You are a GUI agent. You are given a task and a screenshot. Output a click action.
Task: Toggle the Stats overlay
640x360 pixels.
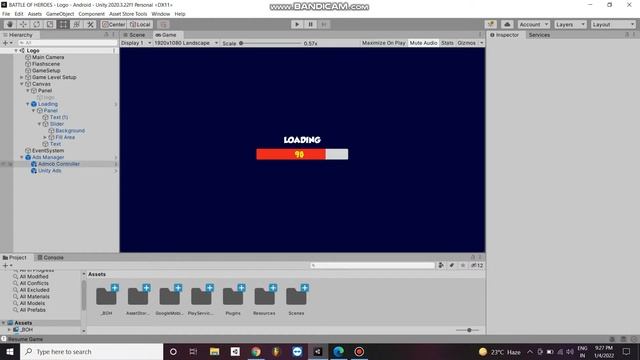(447, 43)
